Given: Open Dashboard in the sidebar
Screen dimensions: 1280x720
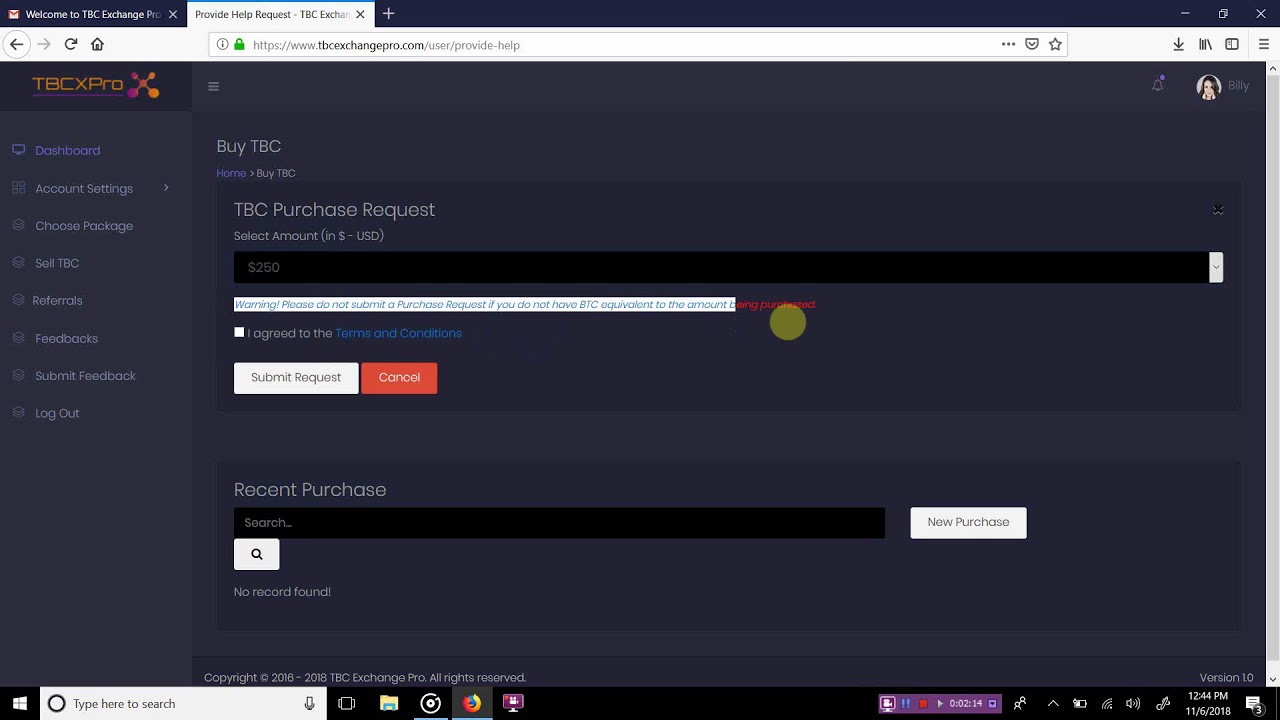Looking at the screenshot, I should click(67, 151).
